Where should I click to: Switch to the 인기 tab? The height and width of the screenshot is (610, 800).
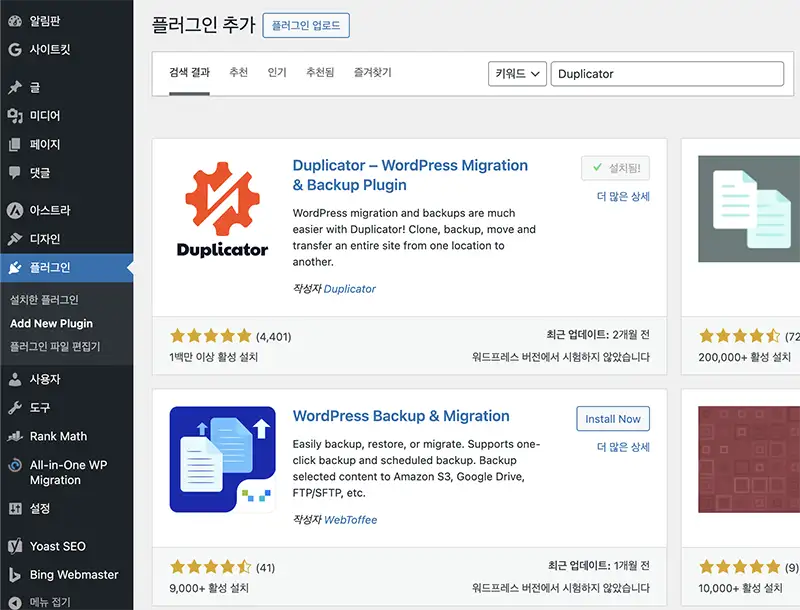[277, 72]
